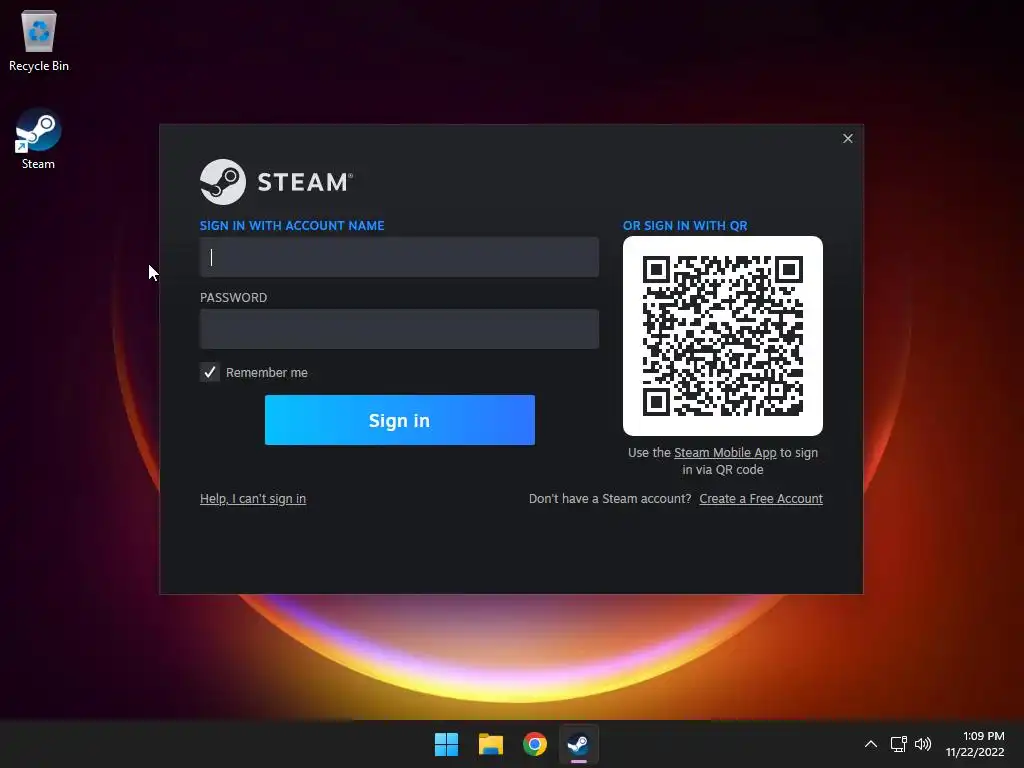Click "Don't have a Steam account?" text

[610, 499]
